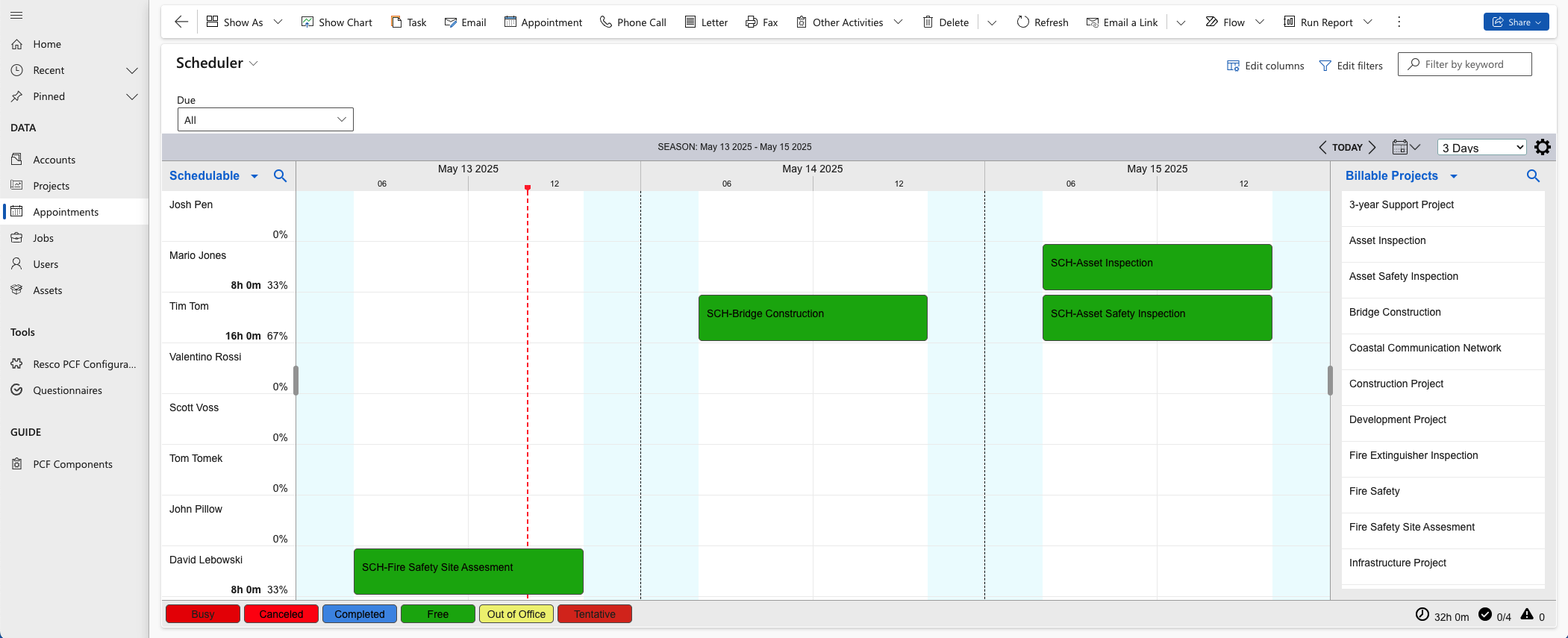Focus the Filter by keyword field
The height and width of the screenshot is (638, 1568).
[1464, 64]
